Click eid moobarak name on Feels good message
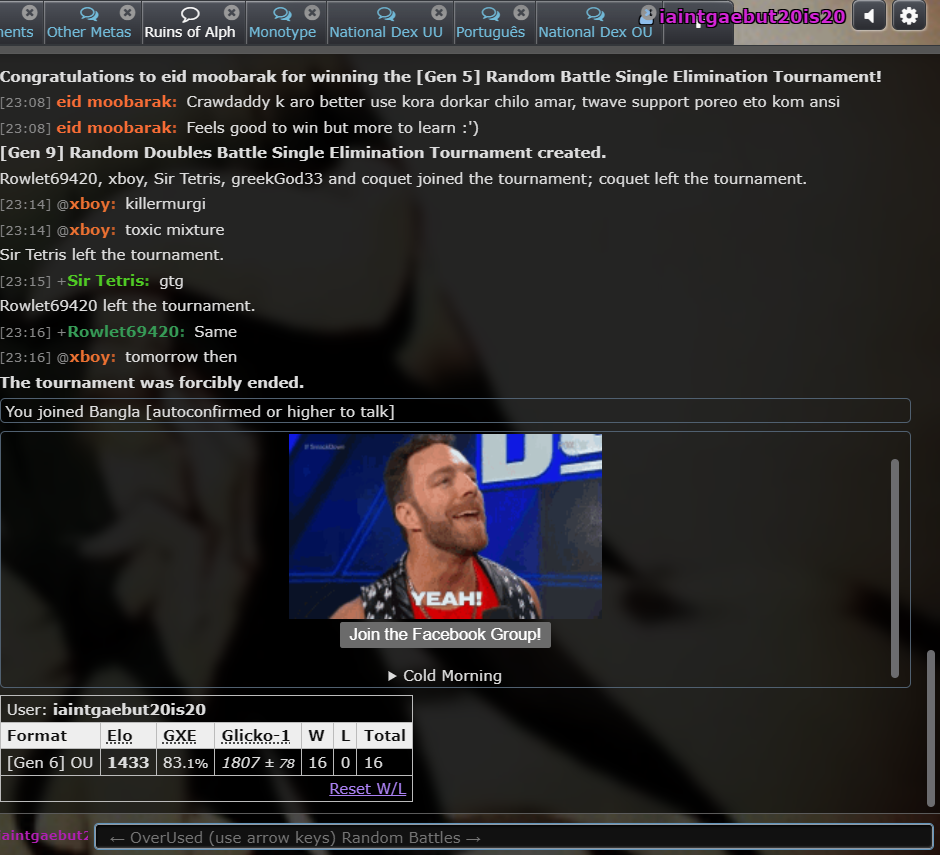Screen dimensions: 940x855 point(117,128)
